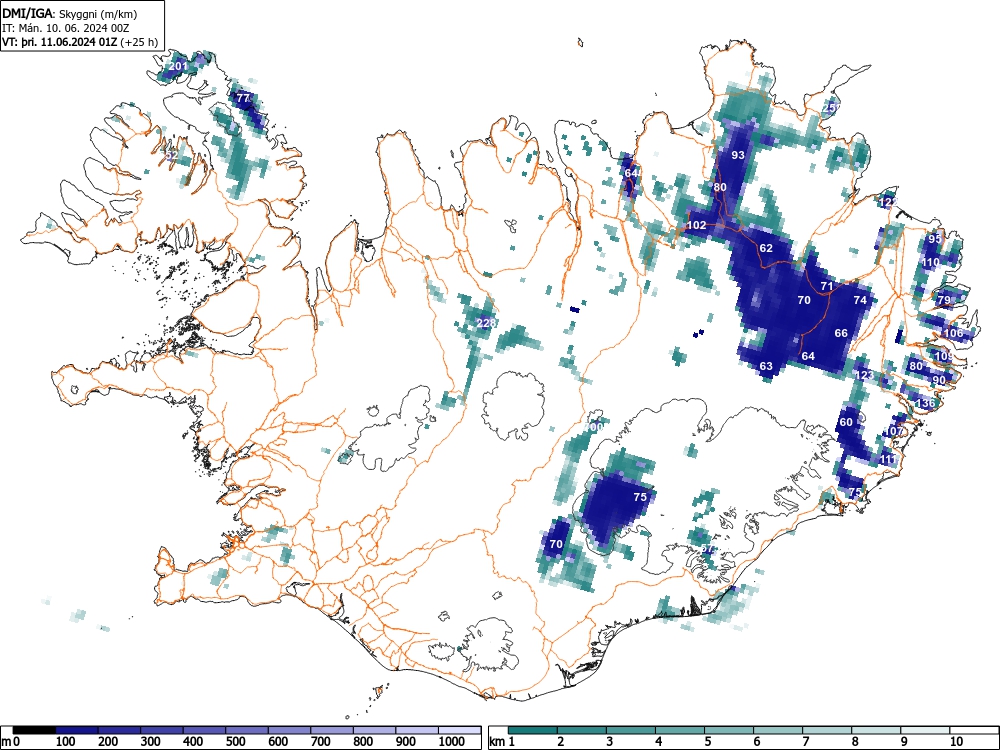The height and width of the screenshot is (750, 1000).
Task: Click the '66' visibility value
Action: (x=841, y=333)
